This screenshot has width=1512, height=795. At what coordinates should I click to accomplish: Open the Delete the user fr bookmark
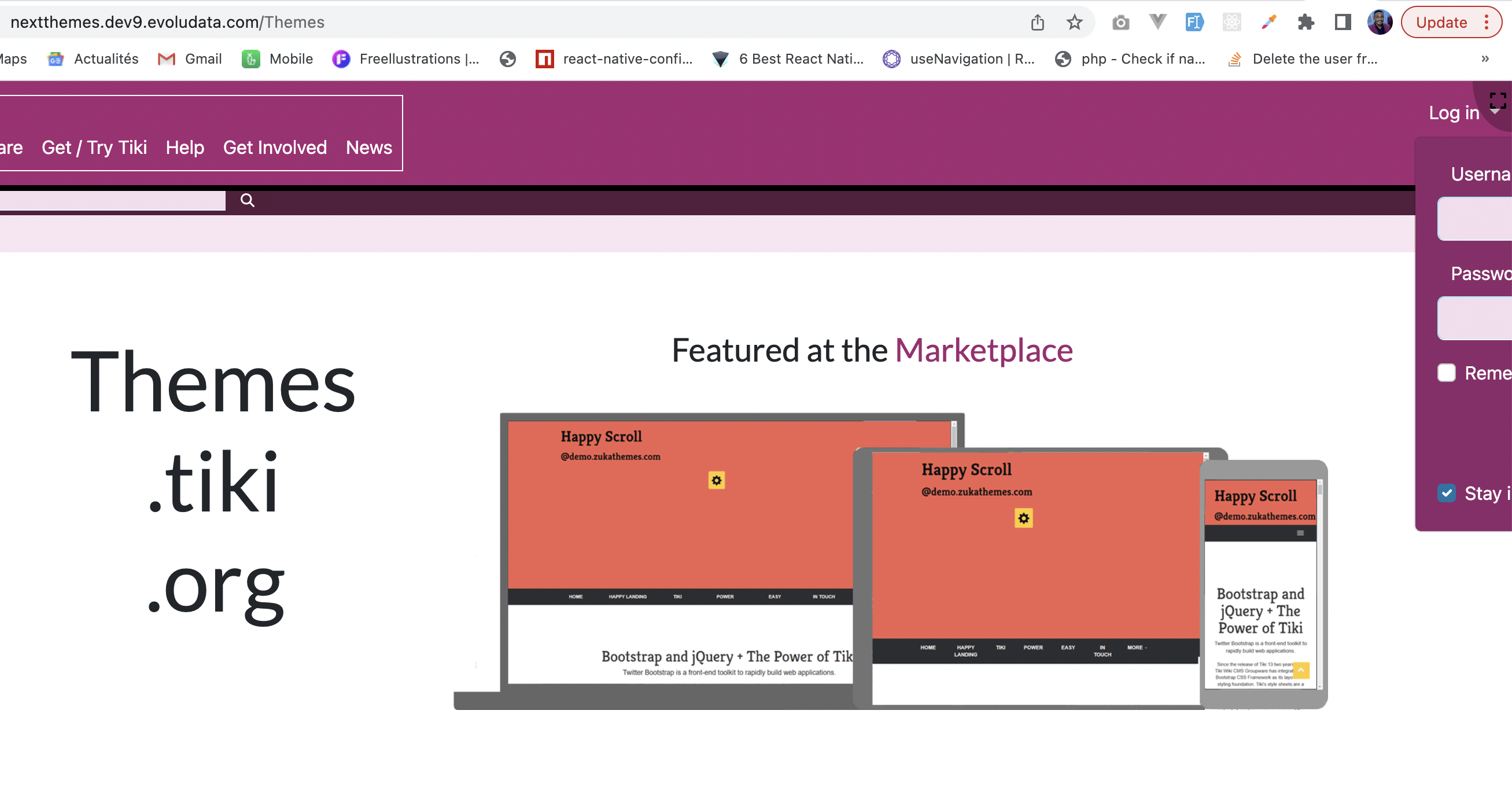coord(1303,58)
